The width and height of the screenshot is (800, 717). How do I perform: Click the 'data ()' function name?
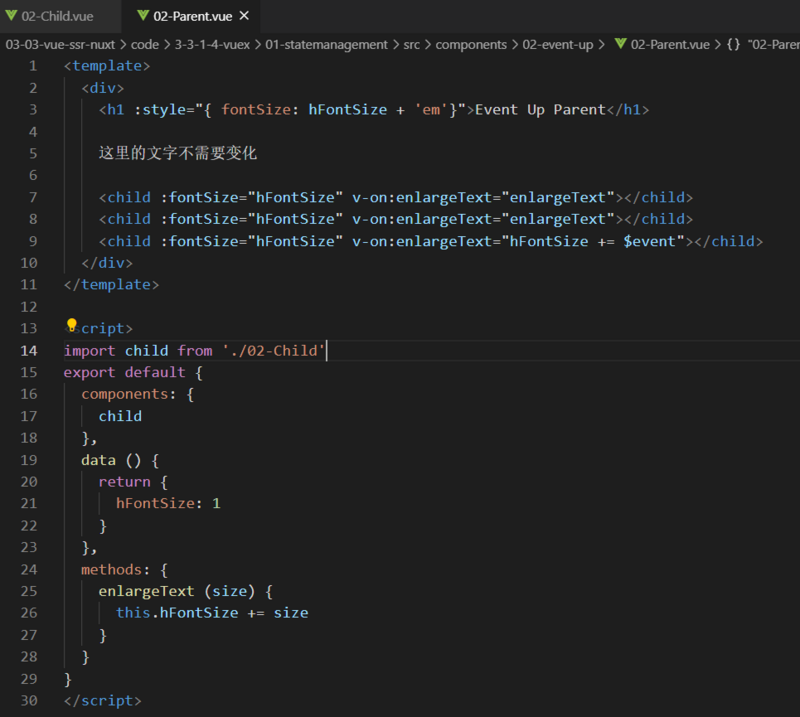pos(111,460)
